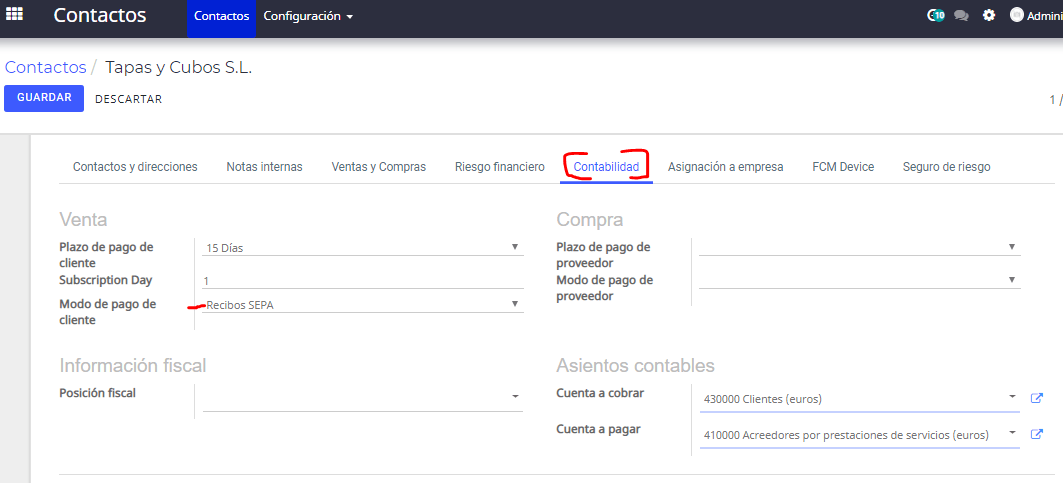Click the Admin user avatar

tap(1016, 15)
